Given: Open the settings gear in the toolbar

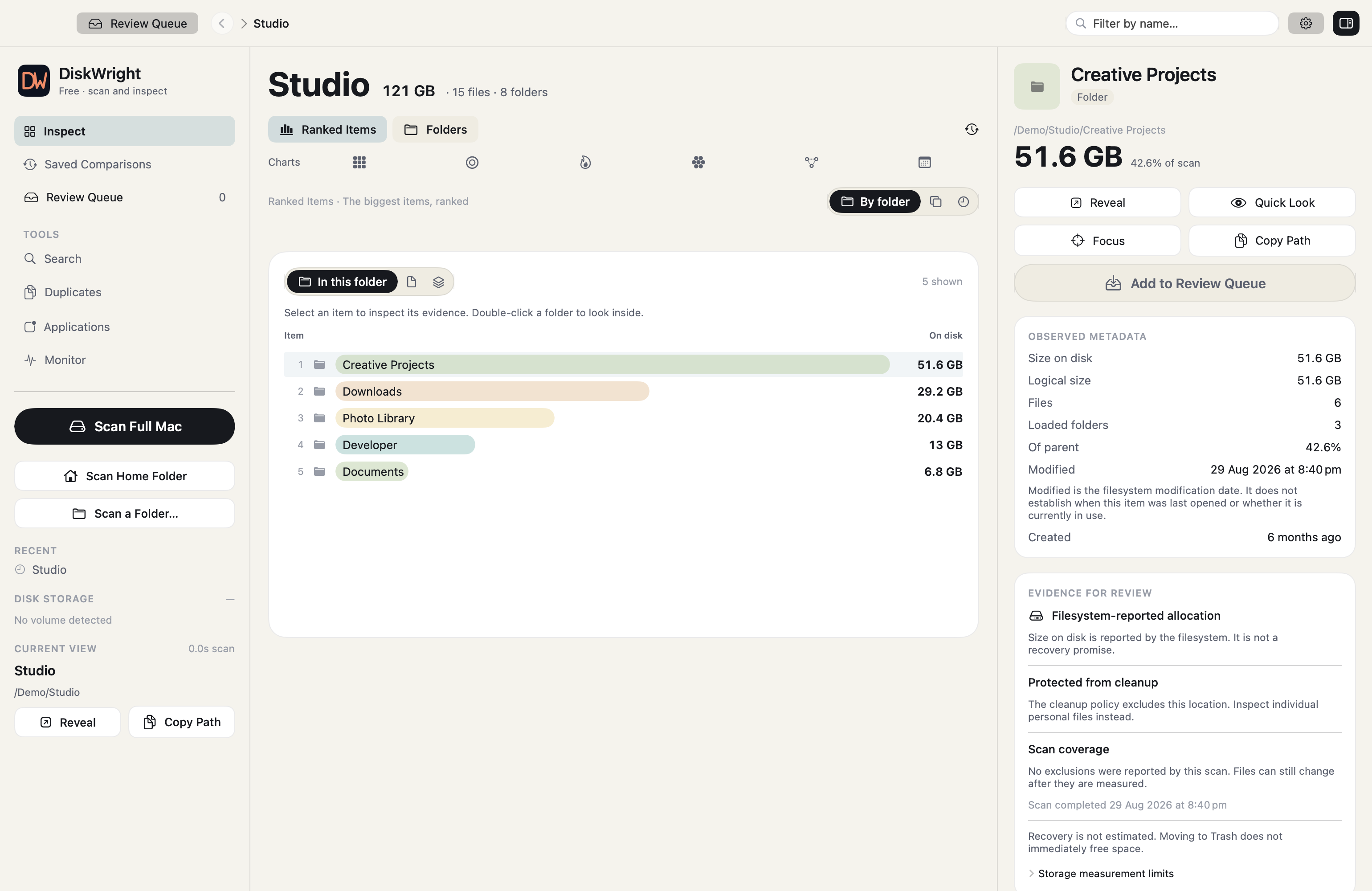Looking at the screenshot, I should pyautogui.click(x=1306, y=23).
